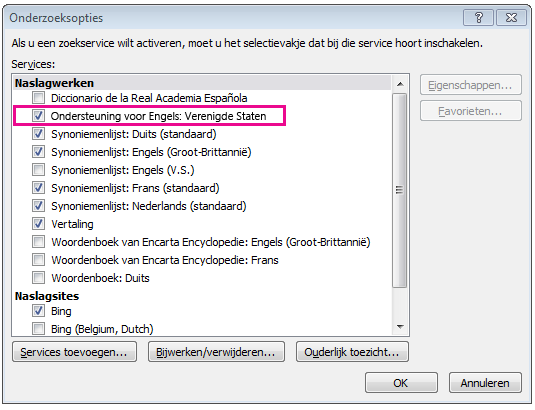Close the Onderzoeksopties dialog
This screenshot has height=410, width=535.
(x=511, y=17)
